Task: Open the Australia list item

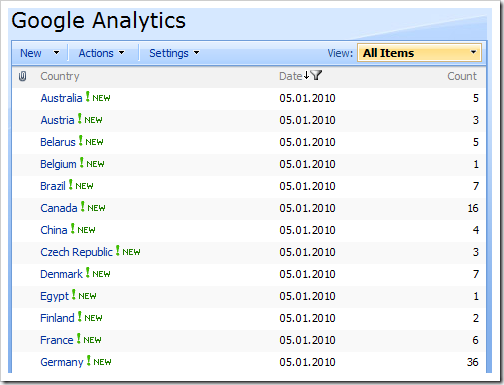Action: [61, 98]
